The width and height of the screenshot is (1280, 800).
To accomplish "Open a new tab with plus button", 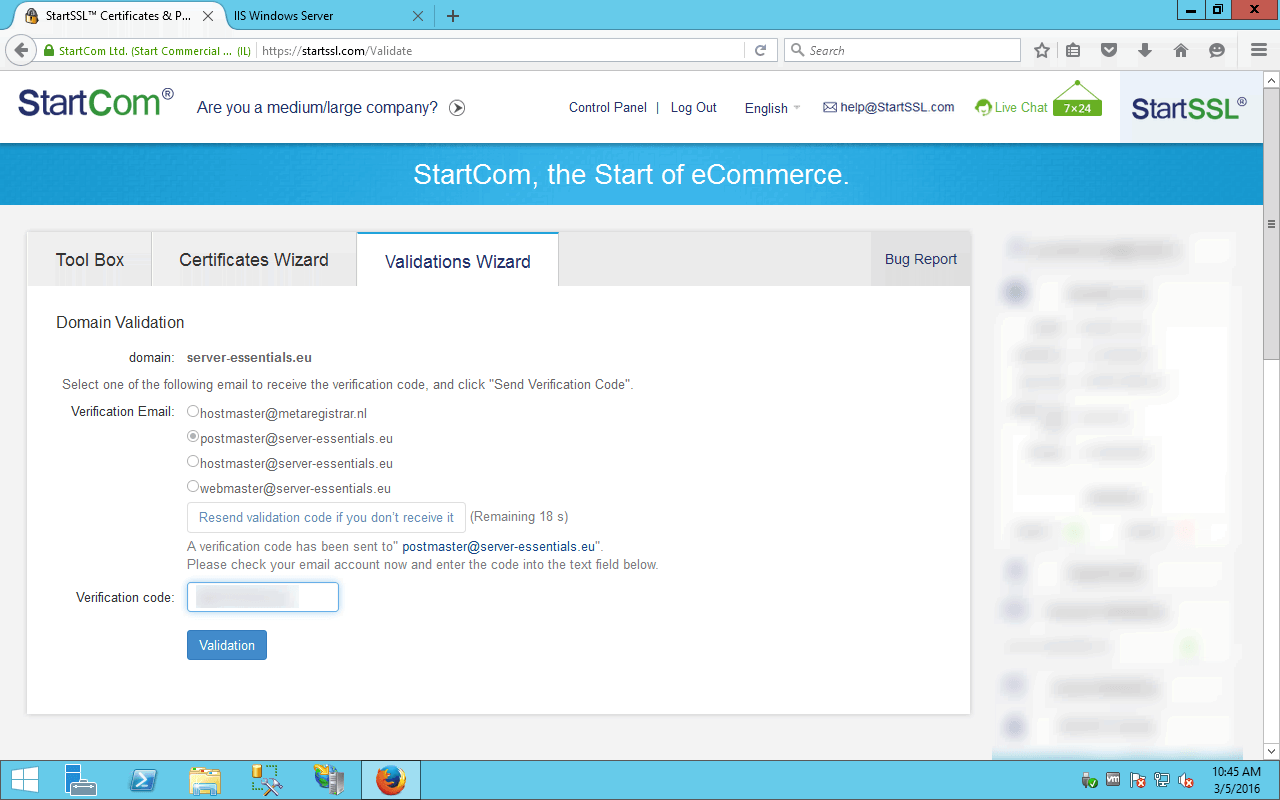I will 453,16.
